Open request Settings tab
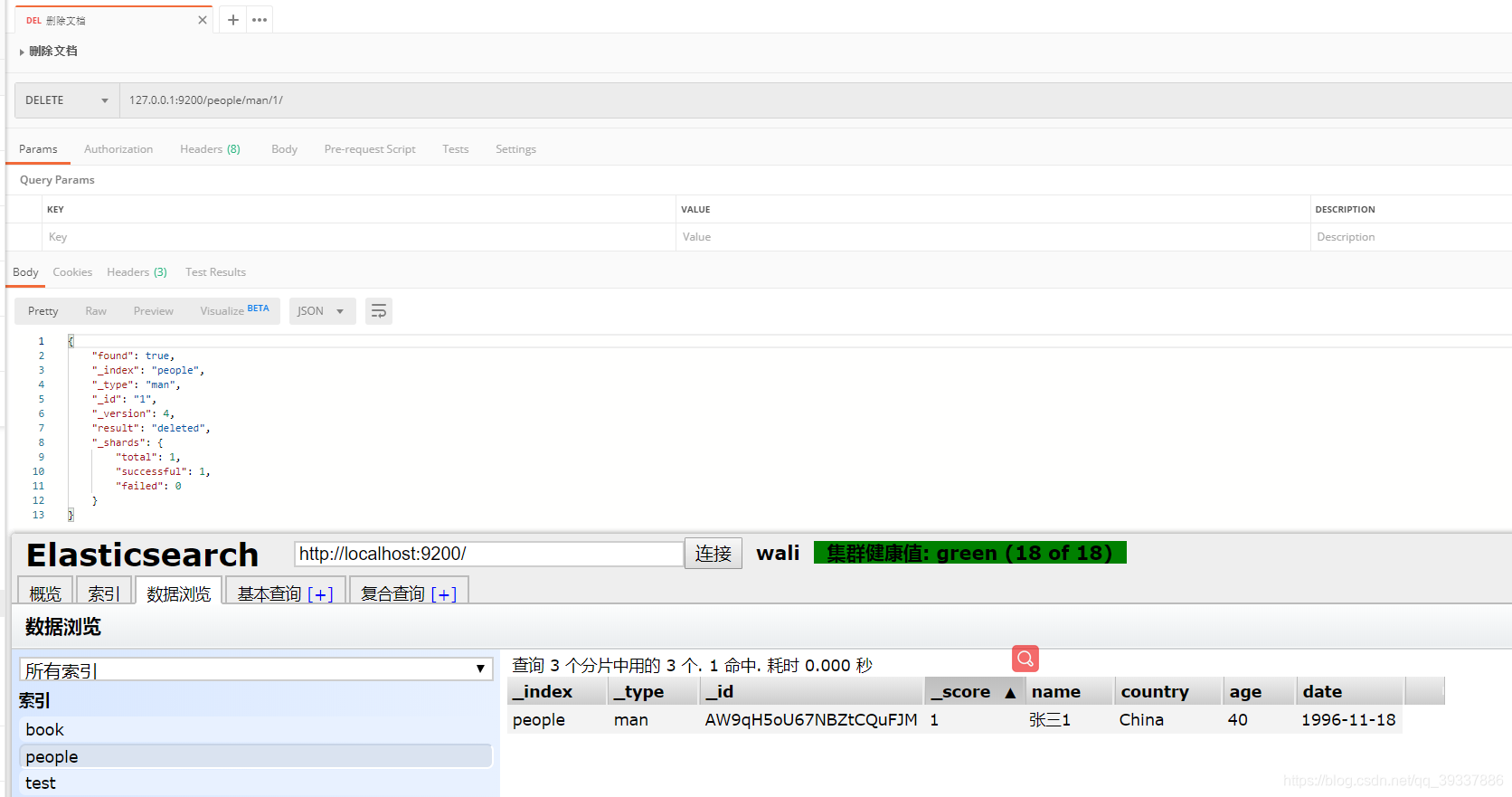Screen dimensions: 1512x797 (515, 149)
